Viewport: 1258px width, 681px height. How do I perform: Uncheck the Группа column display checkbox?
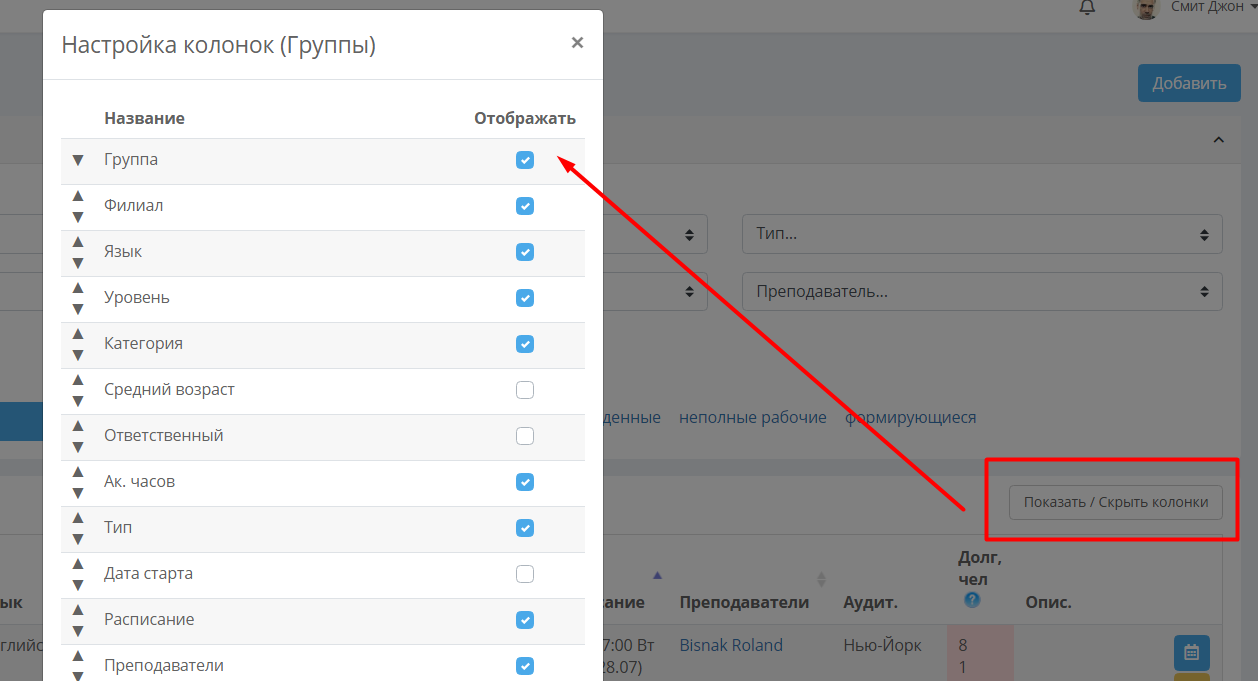[525, 160]
